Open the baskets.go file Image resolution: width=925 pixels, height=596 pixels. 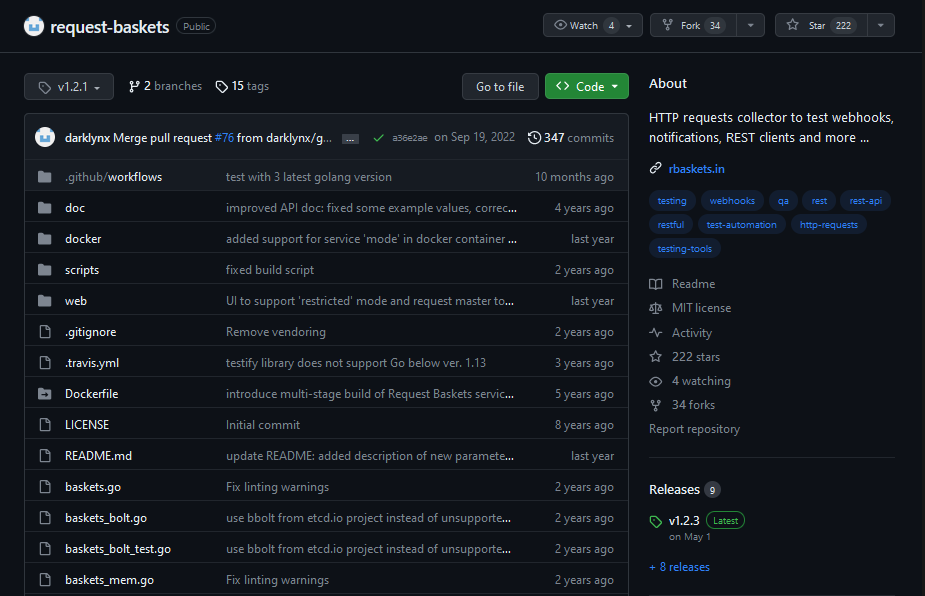click(93, 487)
